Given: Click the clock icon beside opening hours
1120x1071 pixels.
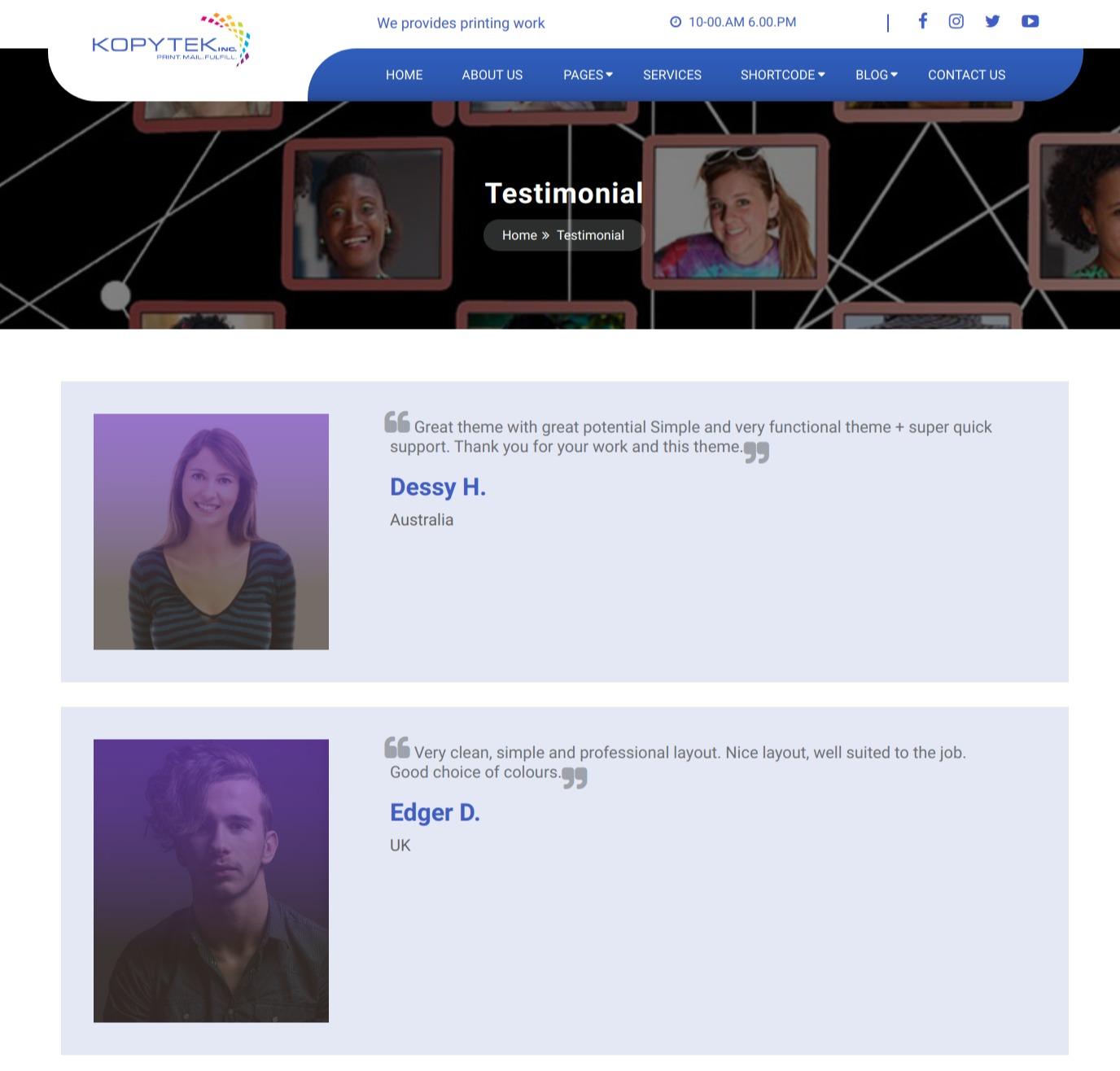Looking at the screenshot, I should point(676,22).
